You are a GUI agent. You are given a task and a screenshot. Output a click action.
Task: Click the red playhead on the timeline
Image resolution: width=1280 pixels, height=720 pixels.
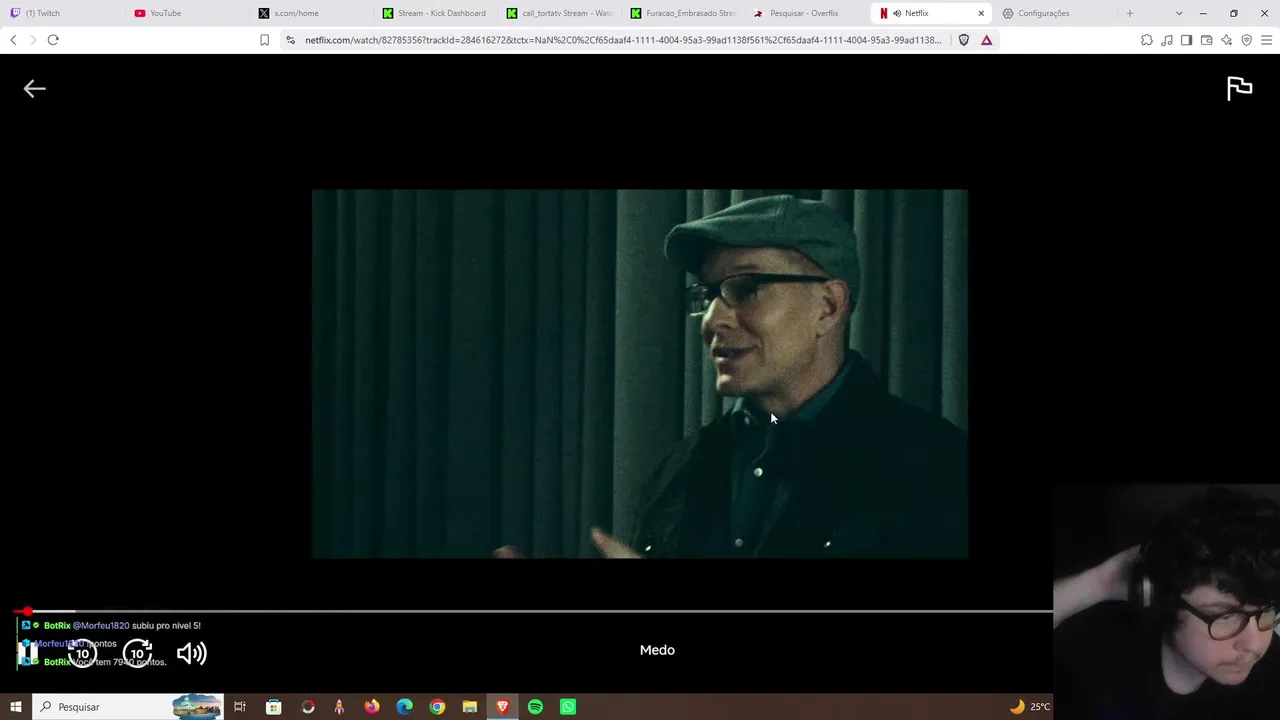(x=28, y=611)
